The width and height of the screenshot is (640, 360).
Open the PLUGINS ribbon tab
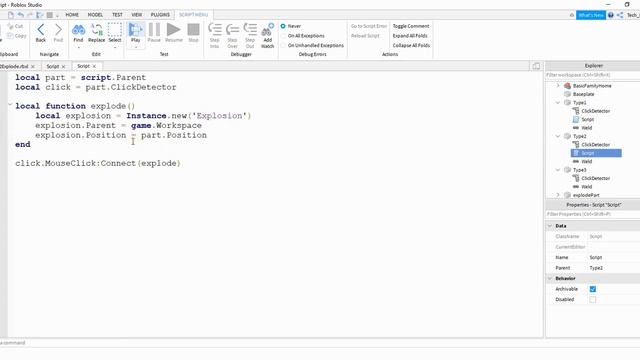click(x=160, y=15)
